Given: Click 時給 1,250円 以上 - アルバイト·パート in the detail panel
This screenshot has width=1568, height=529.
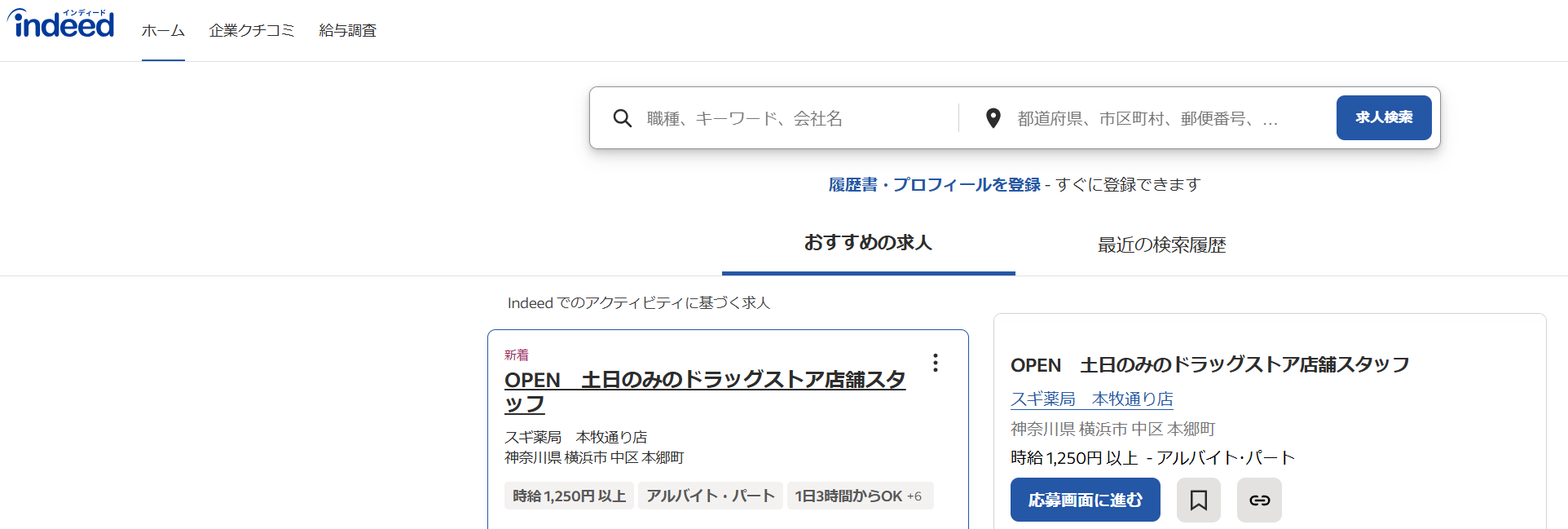Looking at the screenshot, I should [x=1153, y=458].
